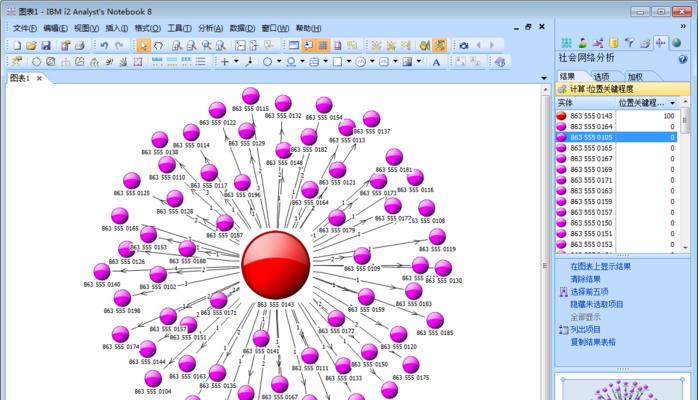
Task: Open the 帮助(H) menu
Action: 308,28
